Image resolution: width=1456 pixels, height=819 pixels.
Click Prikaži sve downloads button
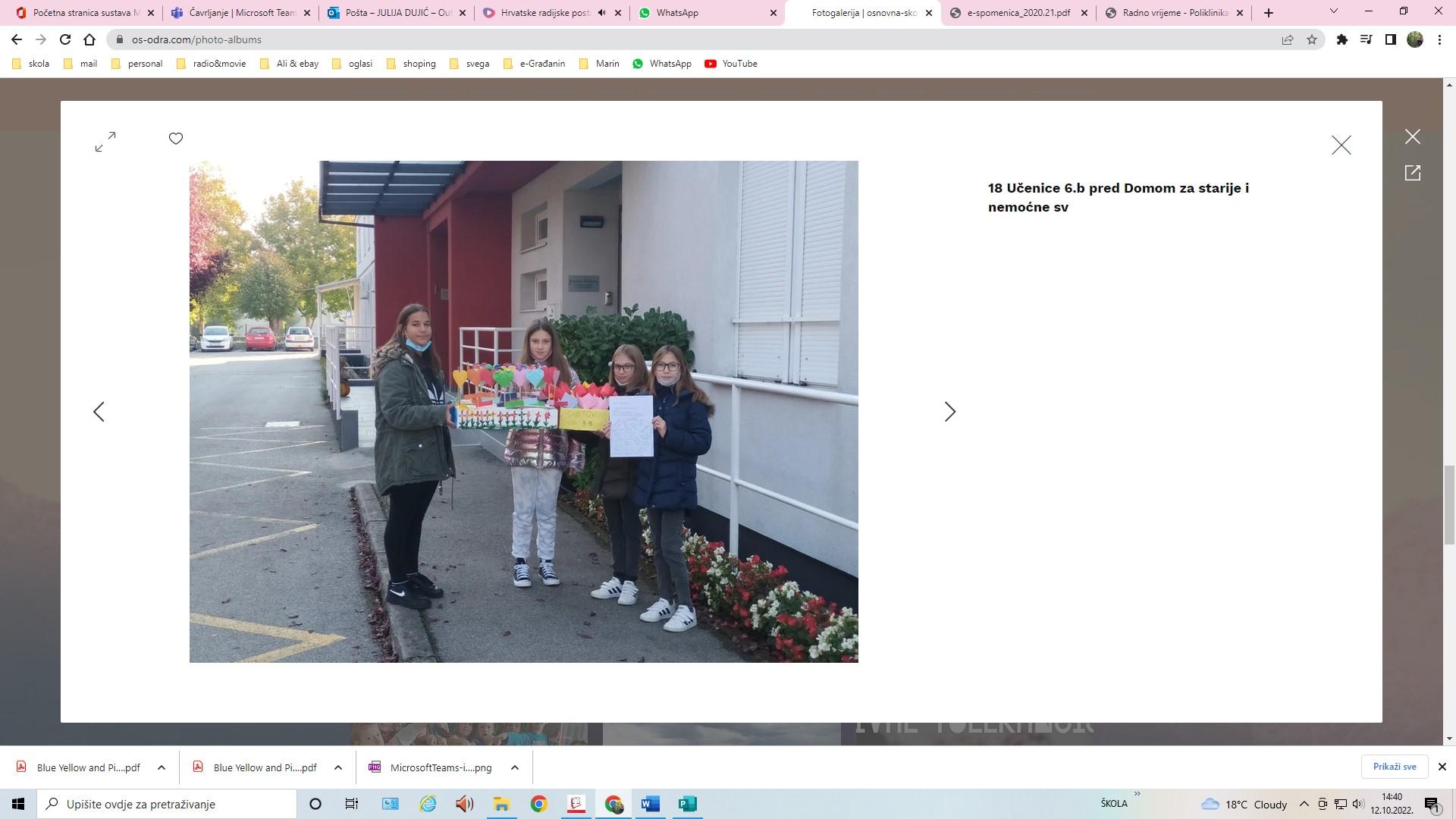tap(1394, 767)
